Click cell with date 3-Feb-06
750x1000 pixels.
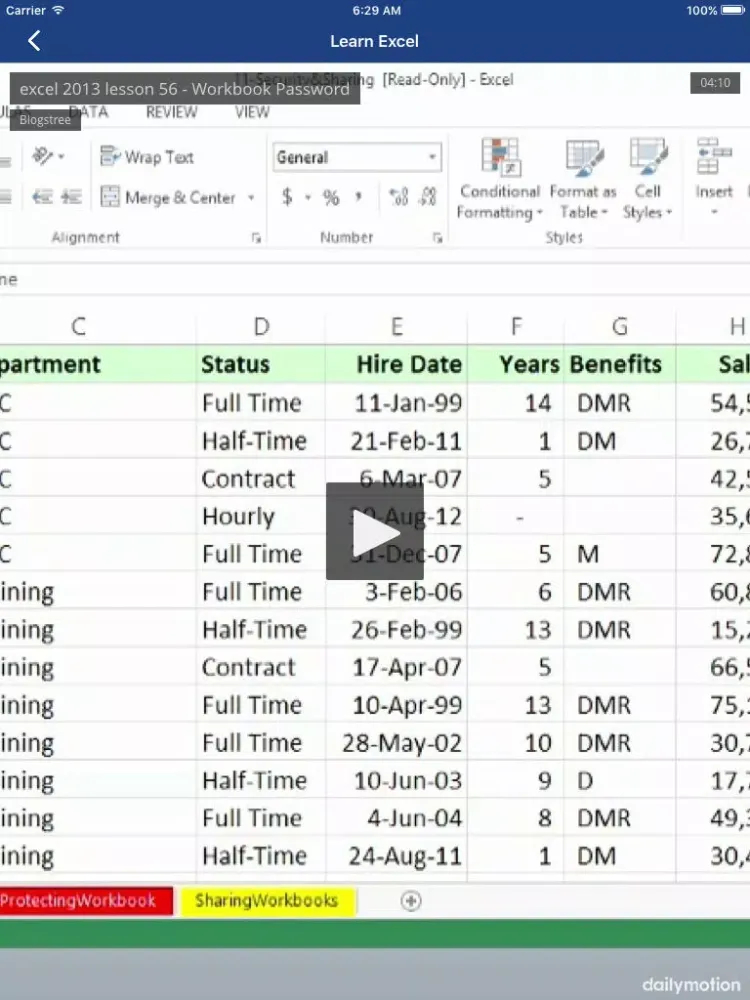(396, 592)
